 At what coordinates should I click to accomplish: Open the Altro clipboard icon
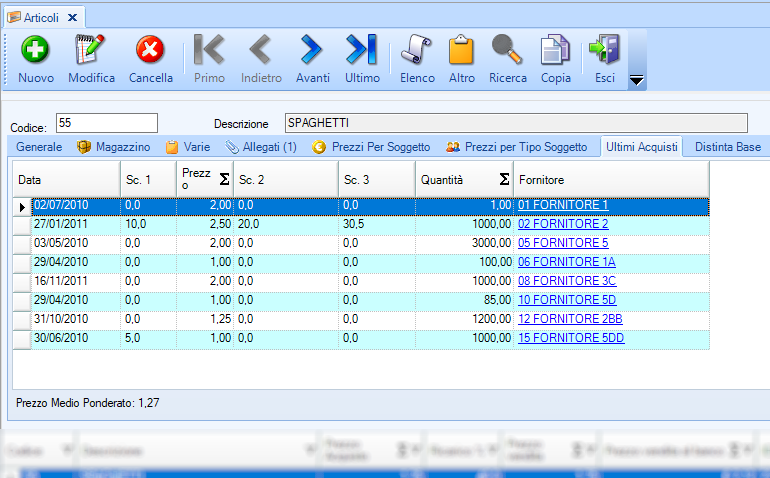pos(462,50)
